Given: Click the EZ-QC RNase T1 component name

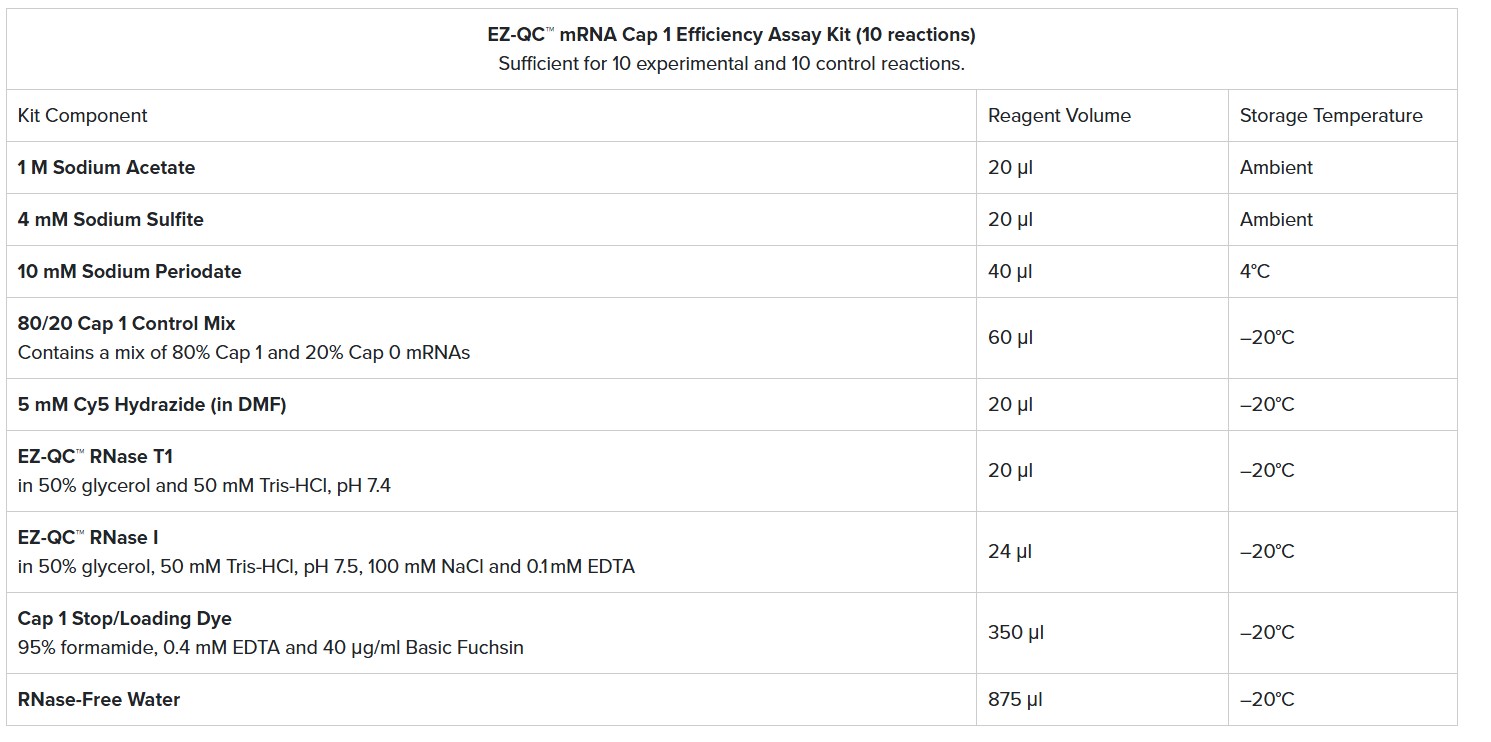Looking at the screenshot, I should pos(95,457).
